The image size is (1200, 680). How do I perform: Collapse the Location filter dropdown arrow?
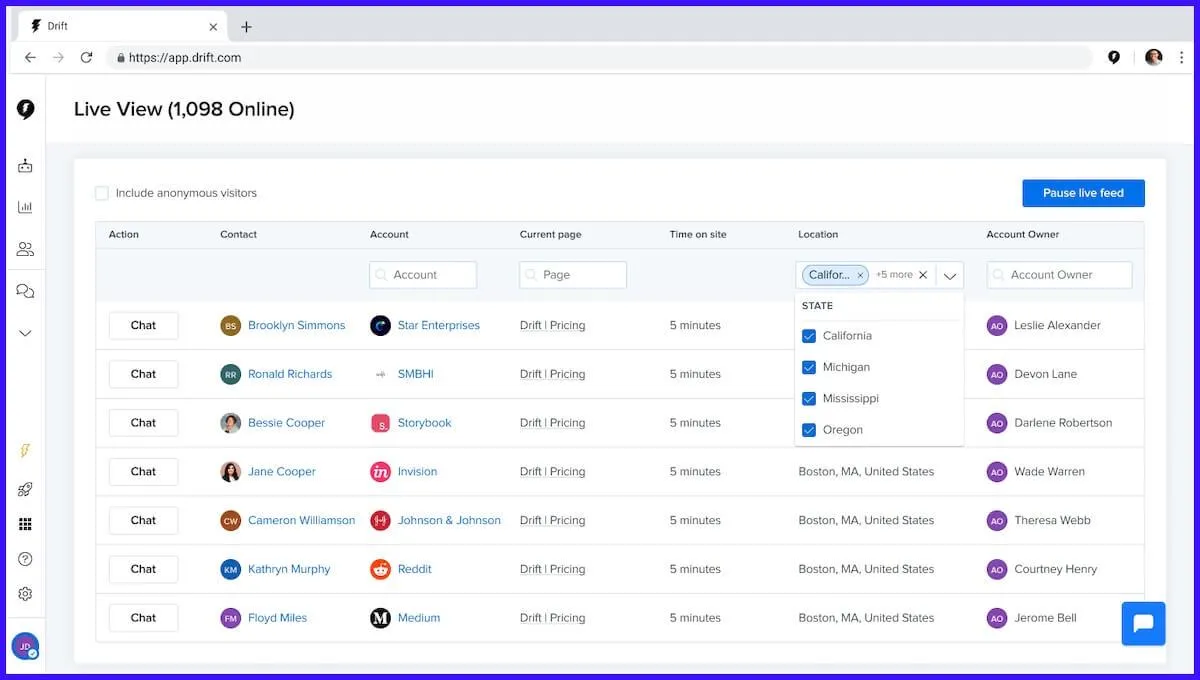point(950,275)
